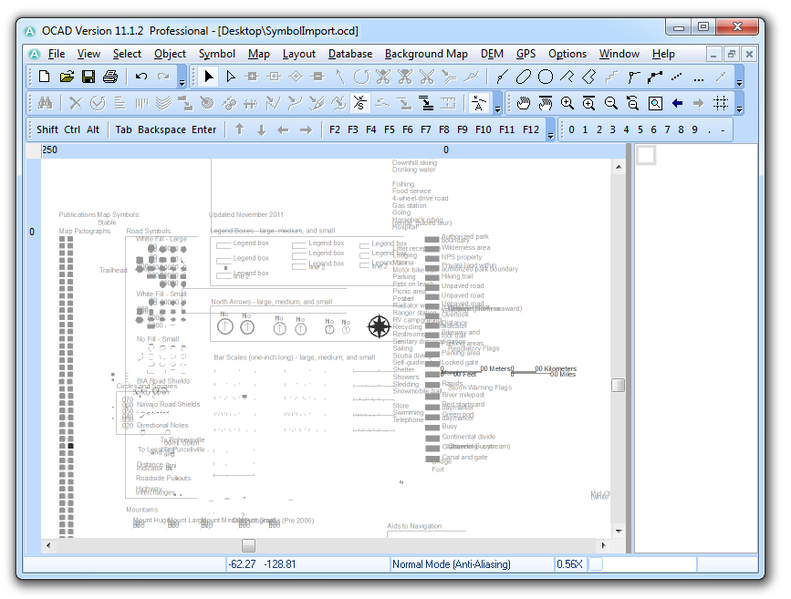Click the vertical scrollbar down arrow
Image resolution: width=791 pixels, height=599 pixels.
[x=618, y=531]
